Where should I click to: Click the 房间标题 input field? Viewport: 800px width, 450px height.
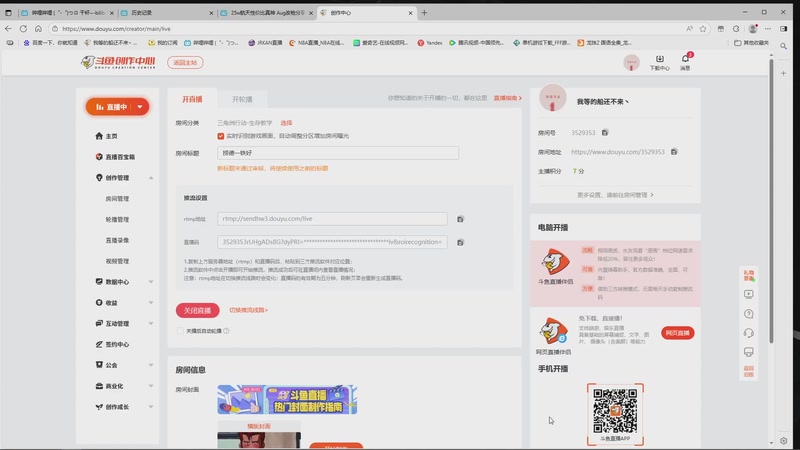(338, 153)
